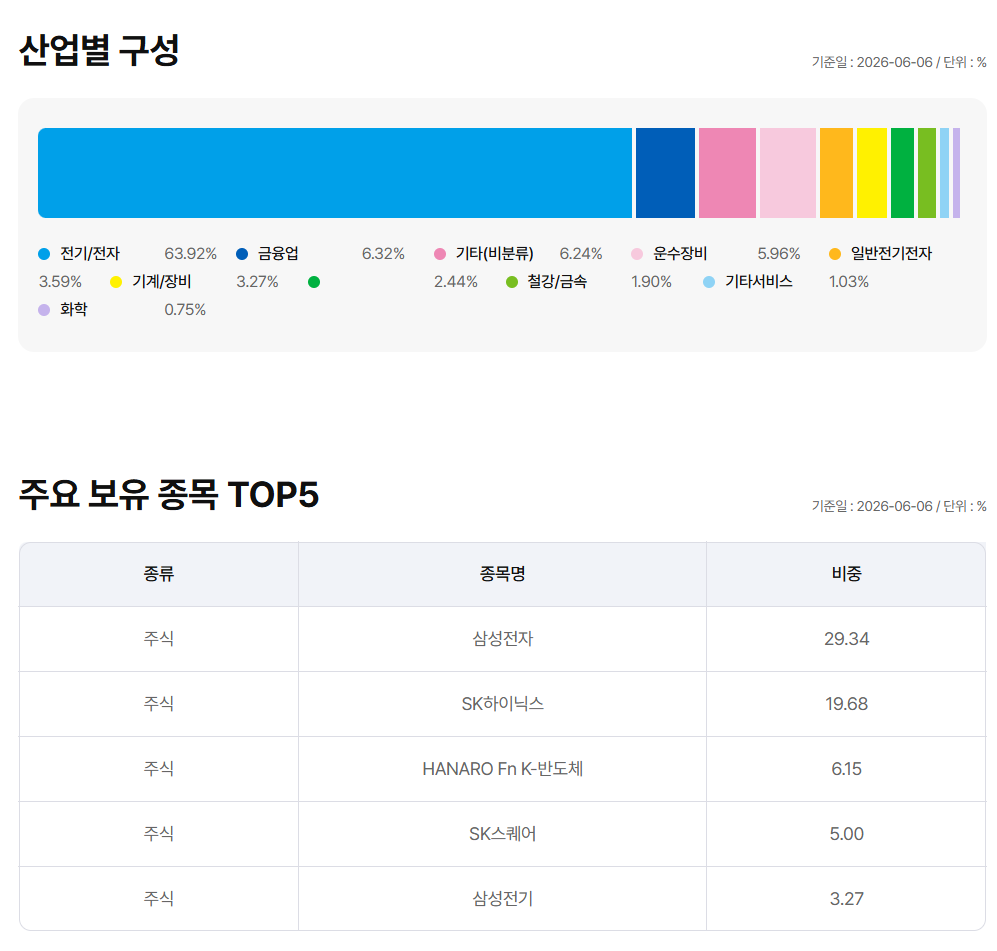This screenshot has height=951, width=997.
Task: Click the unlabeled green legend dot
Action: 313,282
